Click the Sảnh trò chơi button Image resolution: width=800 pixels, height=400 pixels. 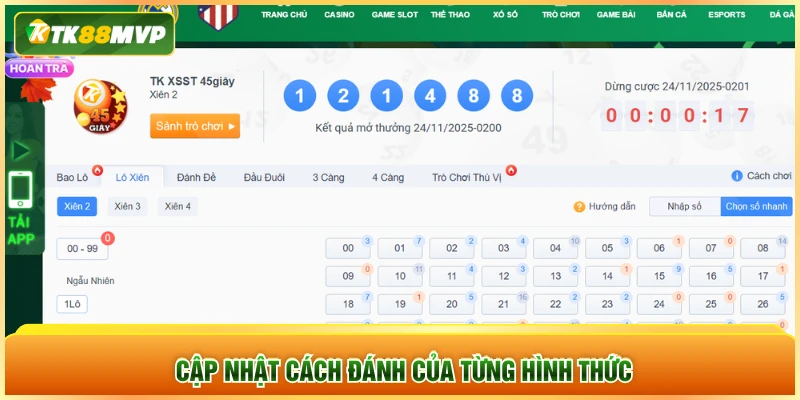click(x=195, y=126)
